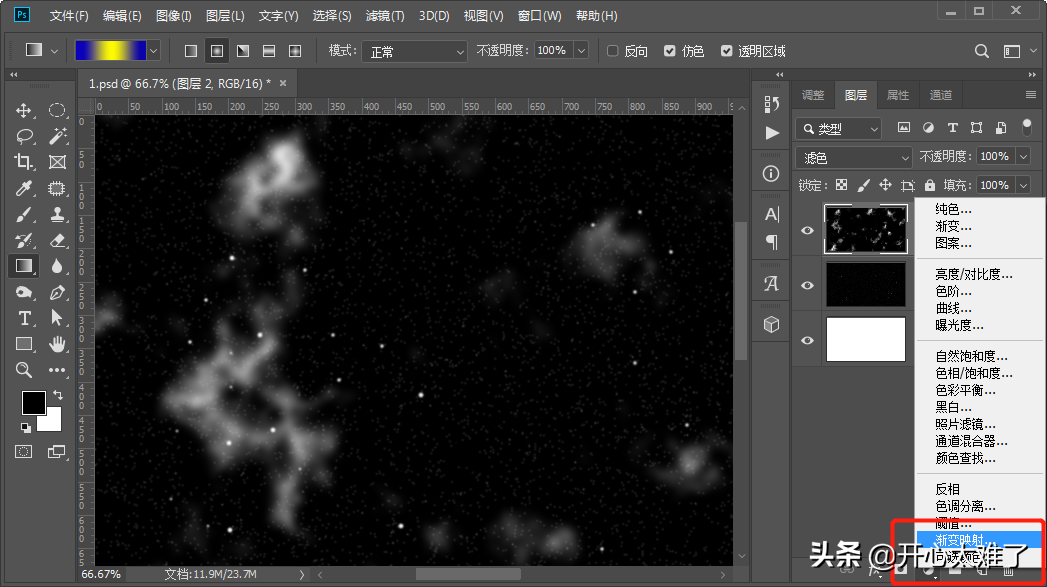Open the gradient preset picker arrow
Screen dimensions: 1047x587
(153, 50)
